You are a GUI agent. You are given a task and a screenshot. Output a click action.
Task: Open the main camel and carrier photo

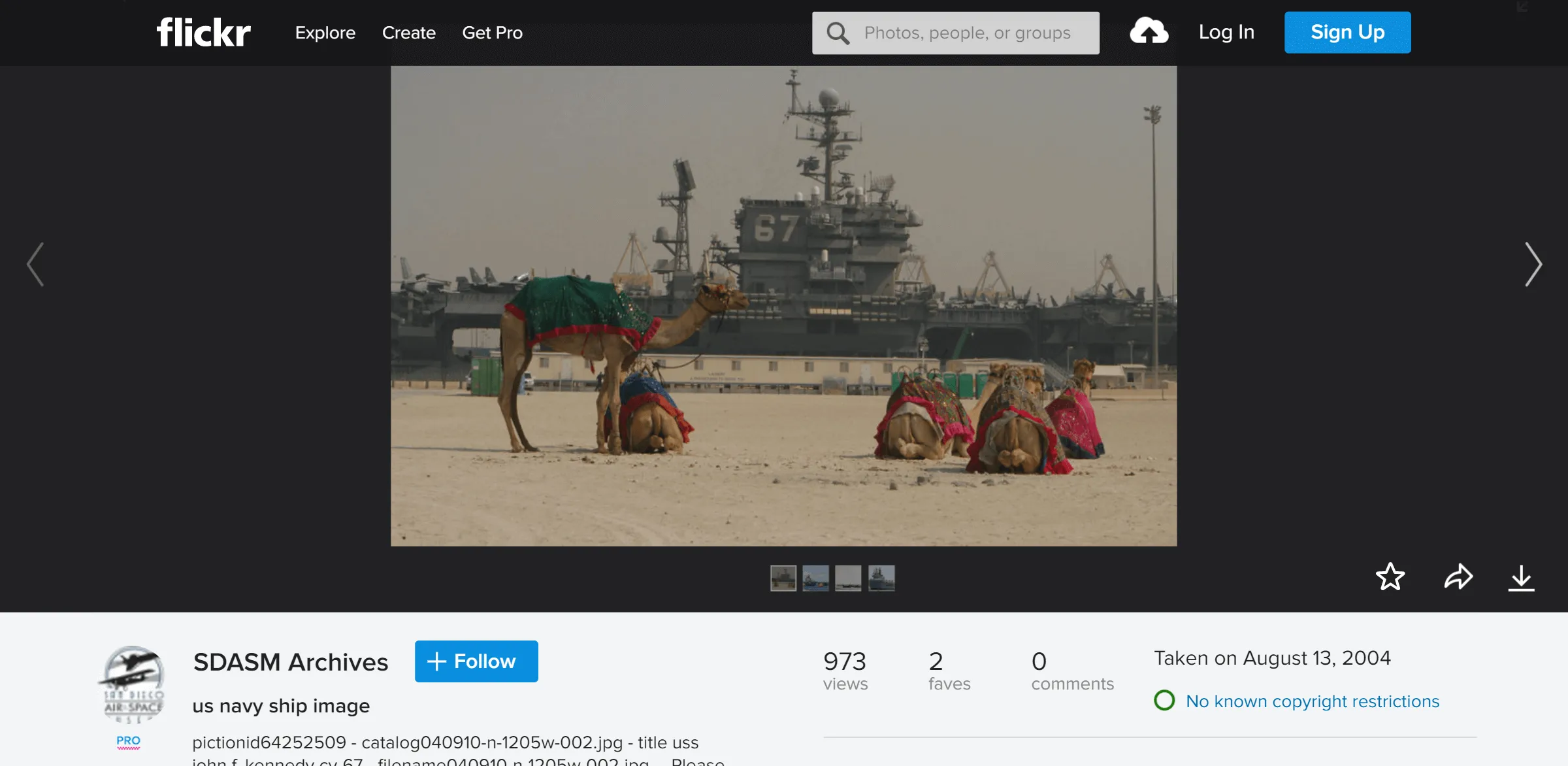(x=783, y=306)
